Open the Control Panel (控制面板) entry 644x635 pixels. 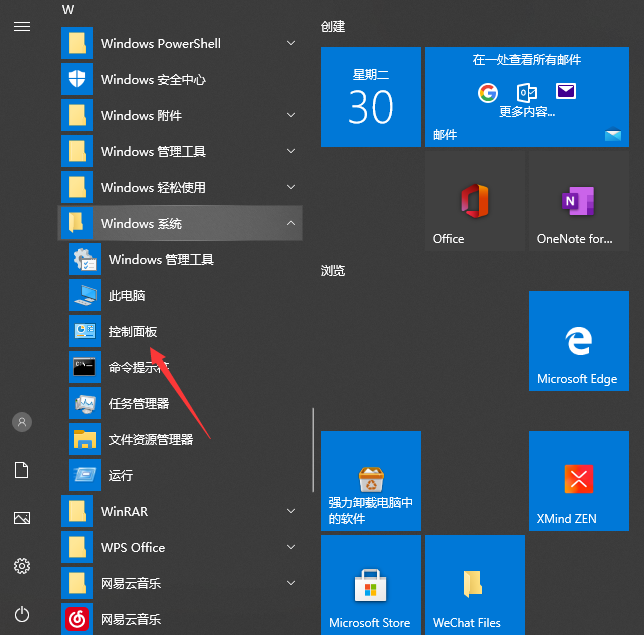point(132,331)
